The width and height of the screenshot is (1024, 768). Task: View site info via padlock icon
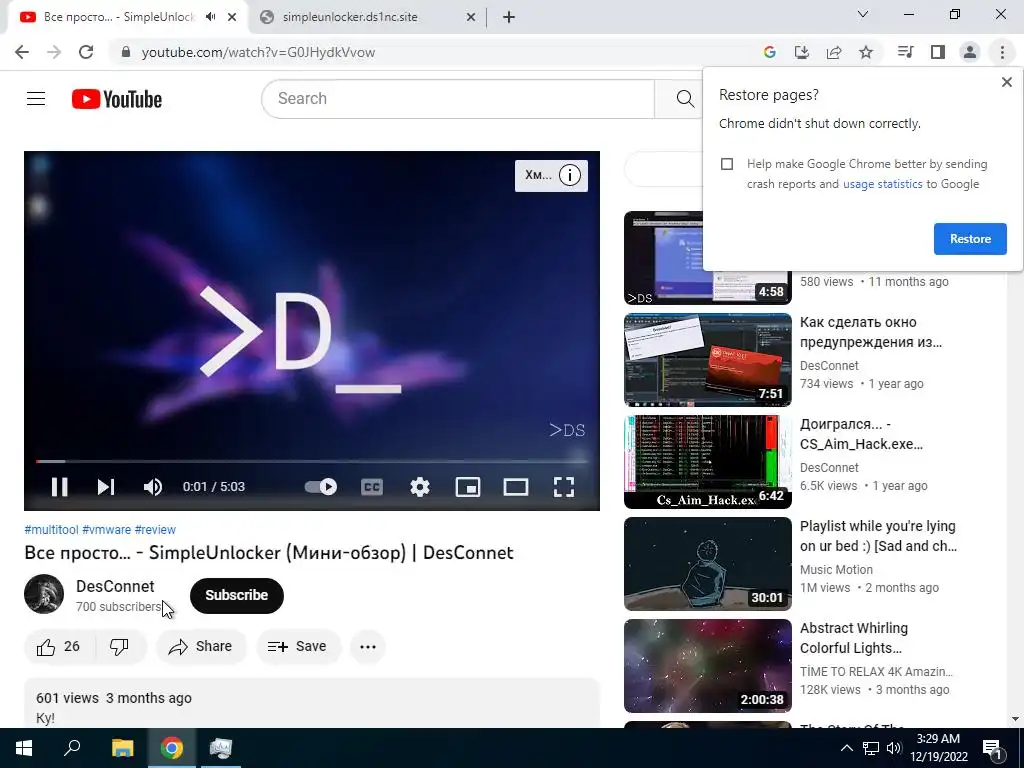tap(127, 52)
